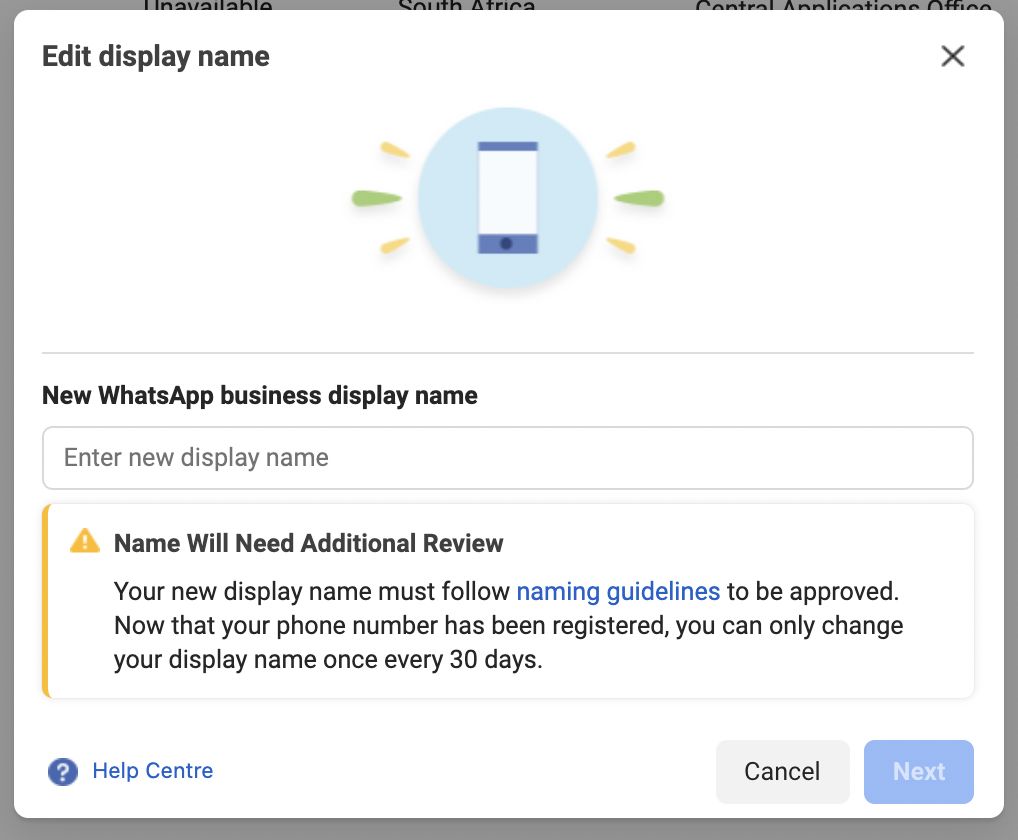1018x840 pixels.
Task: Click 'New WhatsApp business display name' label
Action: [260, 395]
